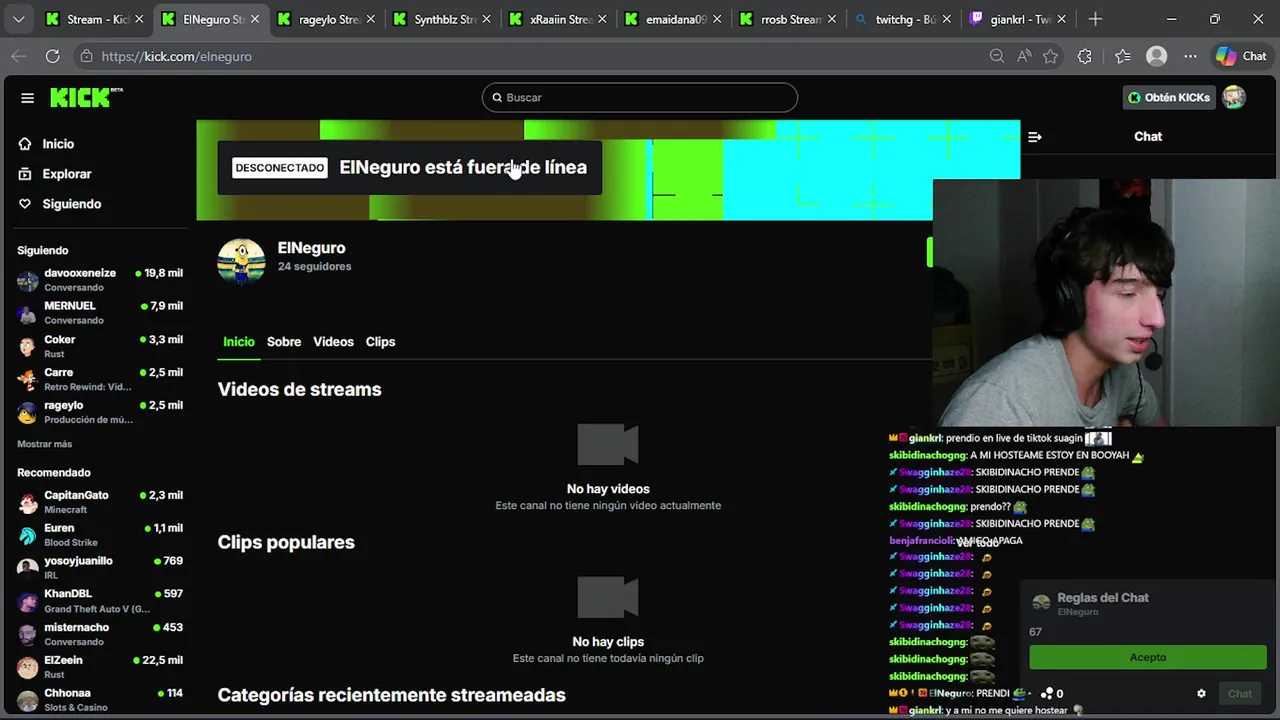Switch to the Sobre tab

point(284,342)
